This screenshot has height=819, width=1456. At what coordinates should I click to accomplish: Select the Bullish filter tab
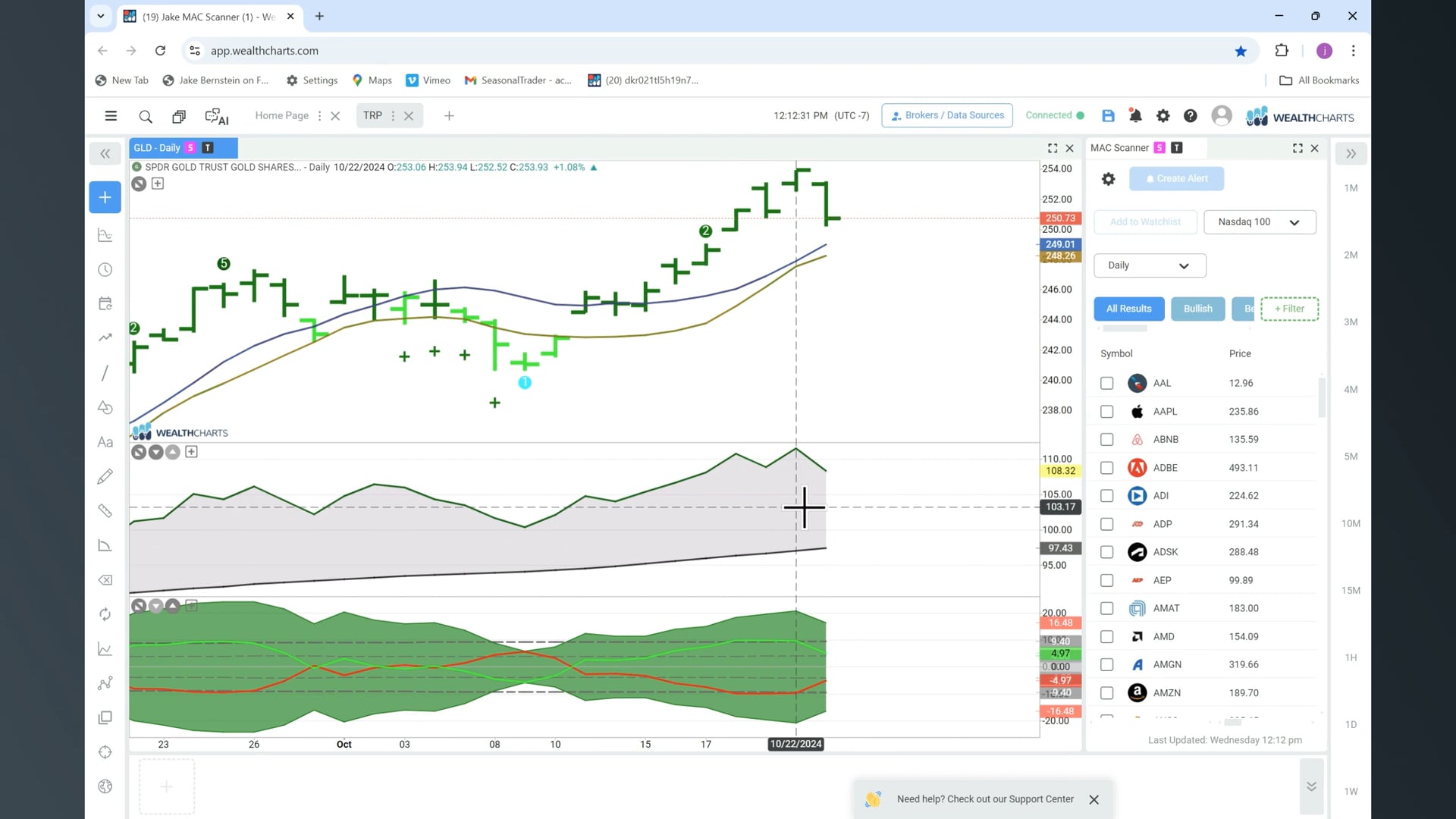pos(1198,309)
